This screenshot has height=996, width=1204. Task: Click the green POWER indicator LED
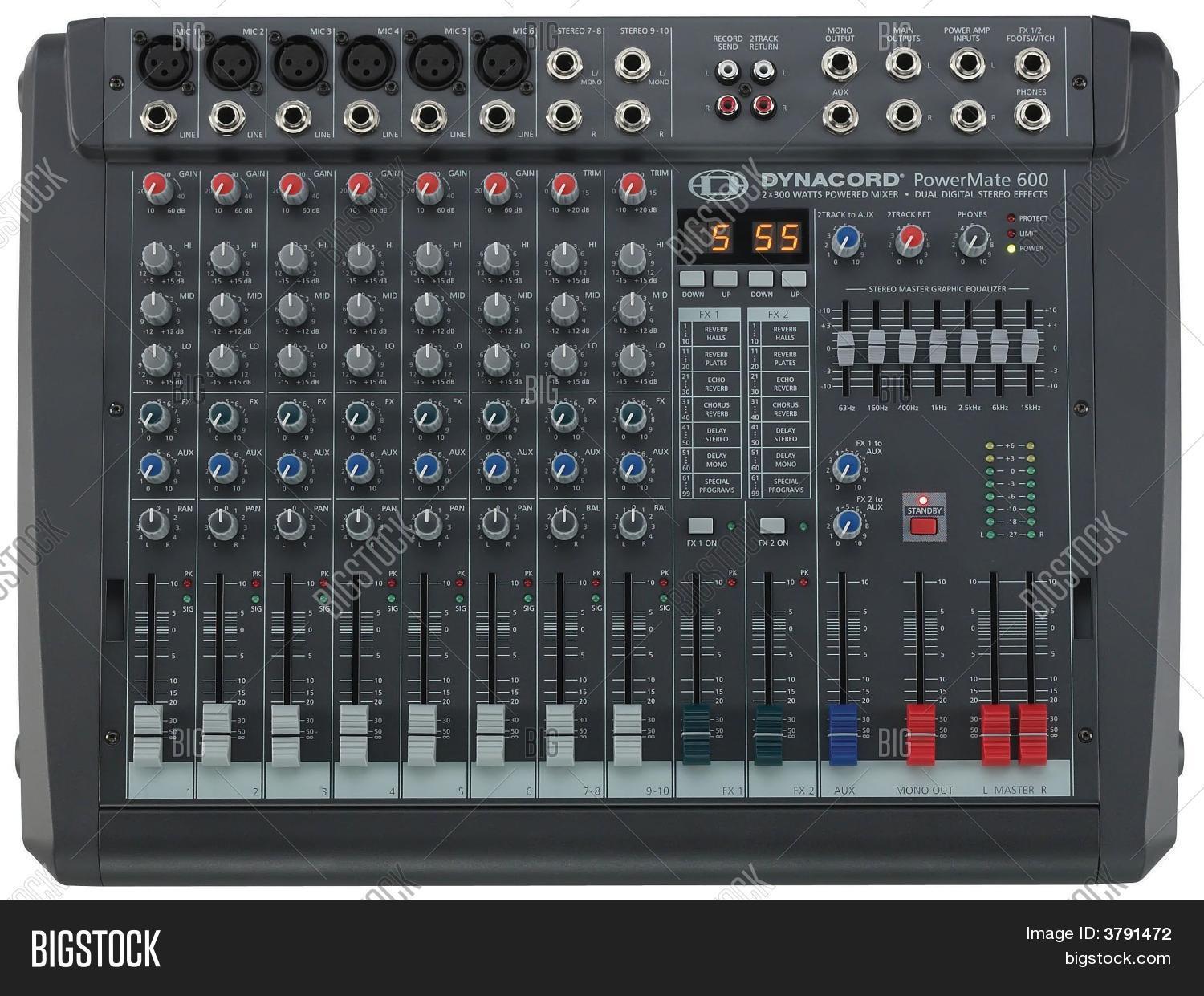(x=1011, y=249)
